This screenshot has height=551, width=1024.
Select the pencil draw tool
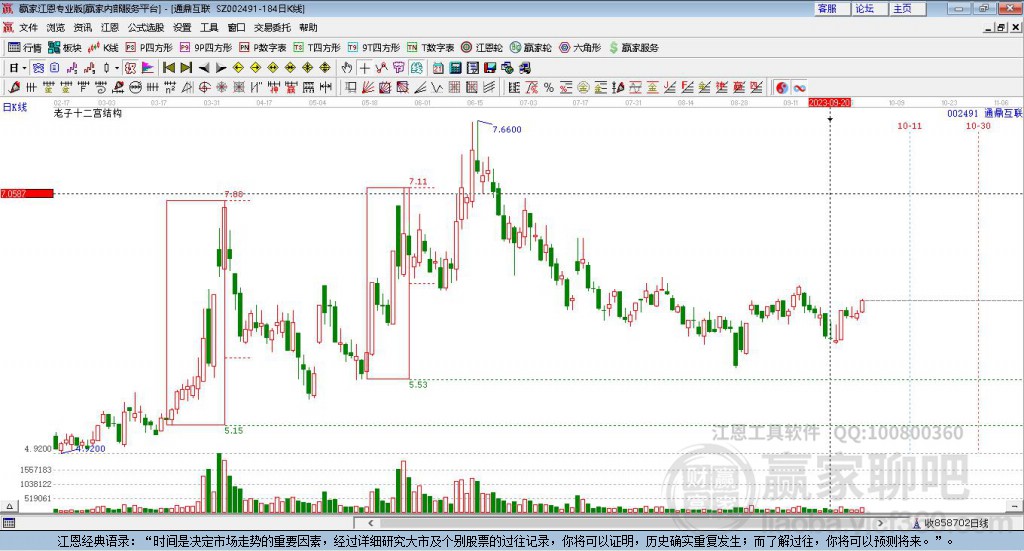pyautogui.click(x=14, y=87)
